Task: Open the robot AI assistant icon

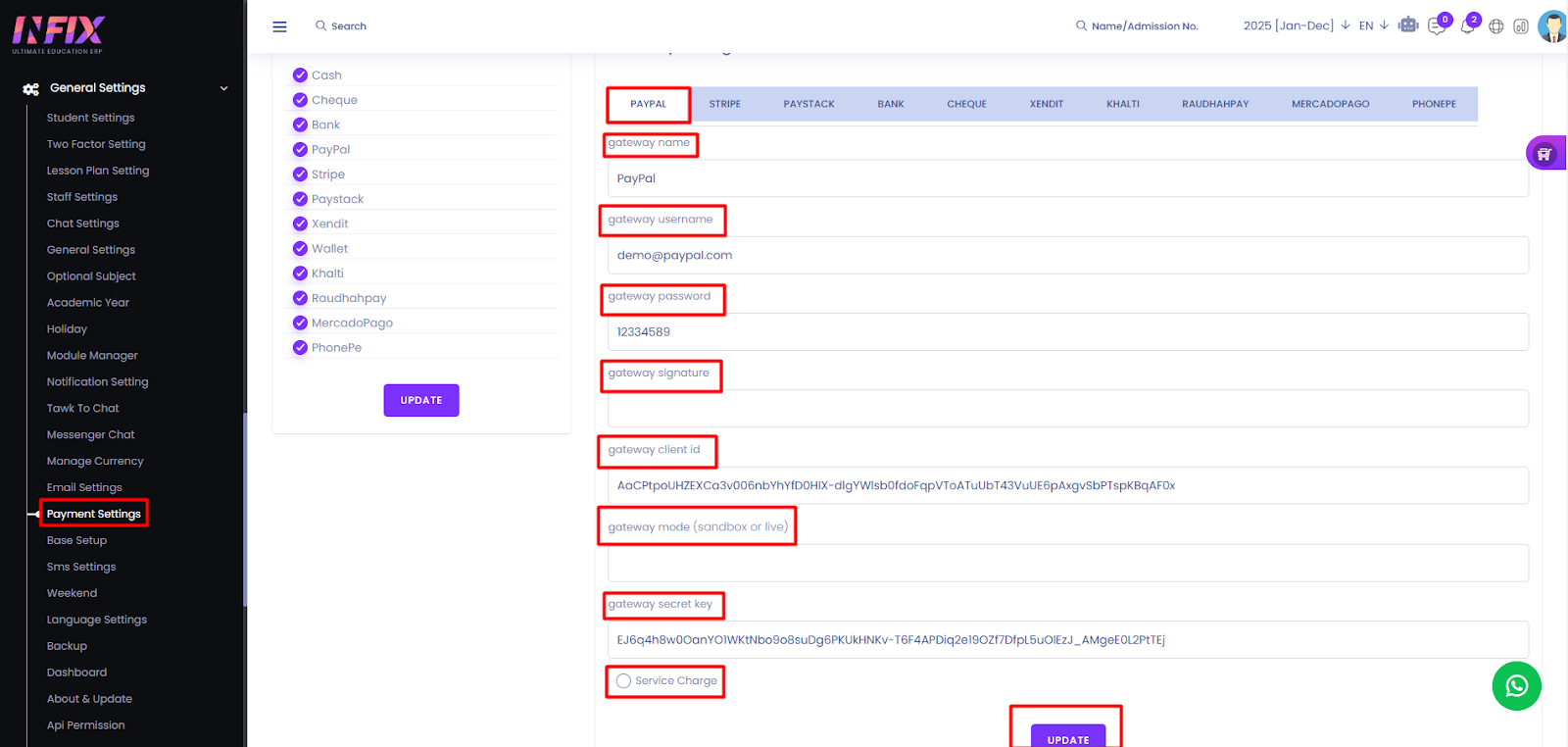Action: [1408, 25]
